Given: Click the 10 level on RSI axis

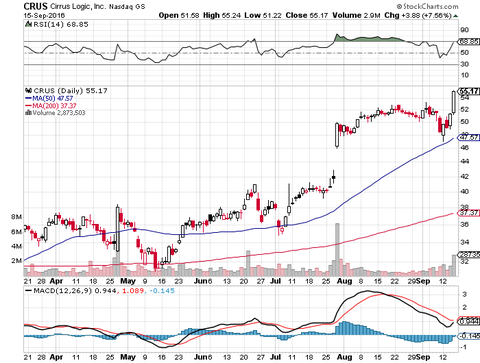Looking at the screenshot, I should pos(465,75).
